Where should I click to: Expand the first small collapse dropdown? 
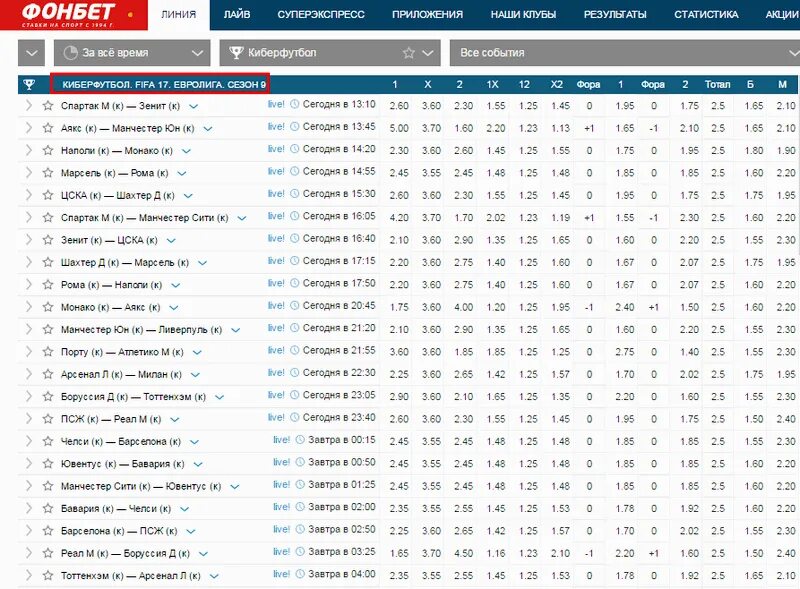[x=31, y=53]
